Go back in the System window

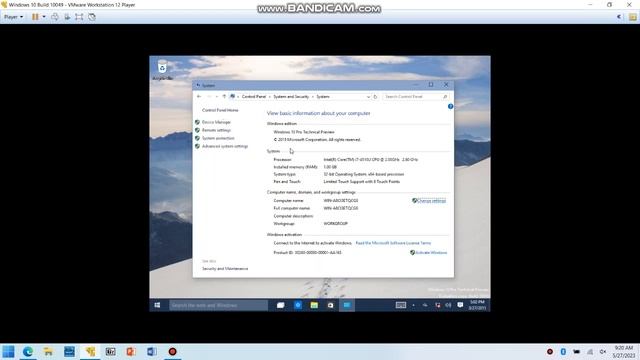(199, 97)
